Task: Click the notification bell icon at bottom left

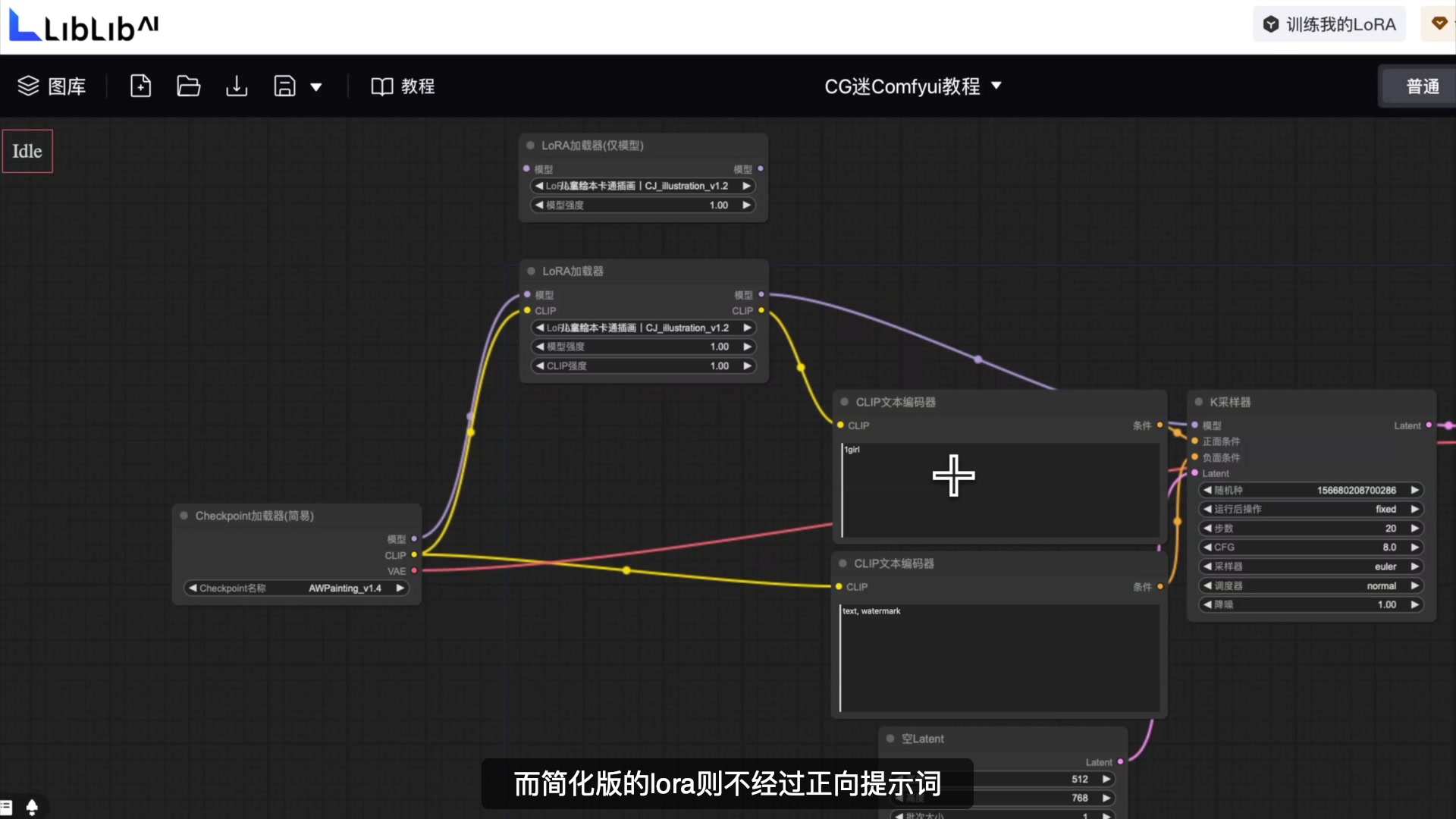Action: [x=32, y=807]
